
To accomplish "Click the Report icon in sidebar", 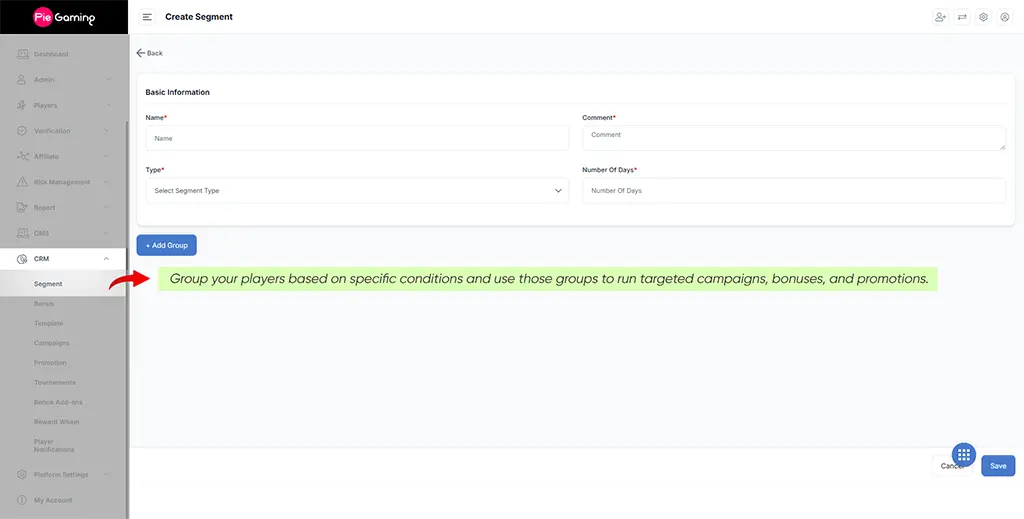I will coord(22,208).
